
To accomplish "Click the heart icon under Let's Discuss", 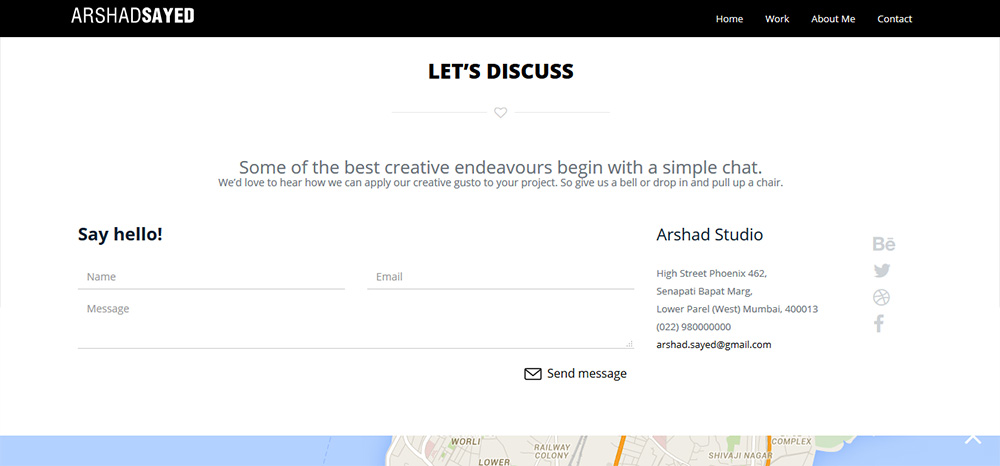I will coord(501,112).
